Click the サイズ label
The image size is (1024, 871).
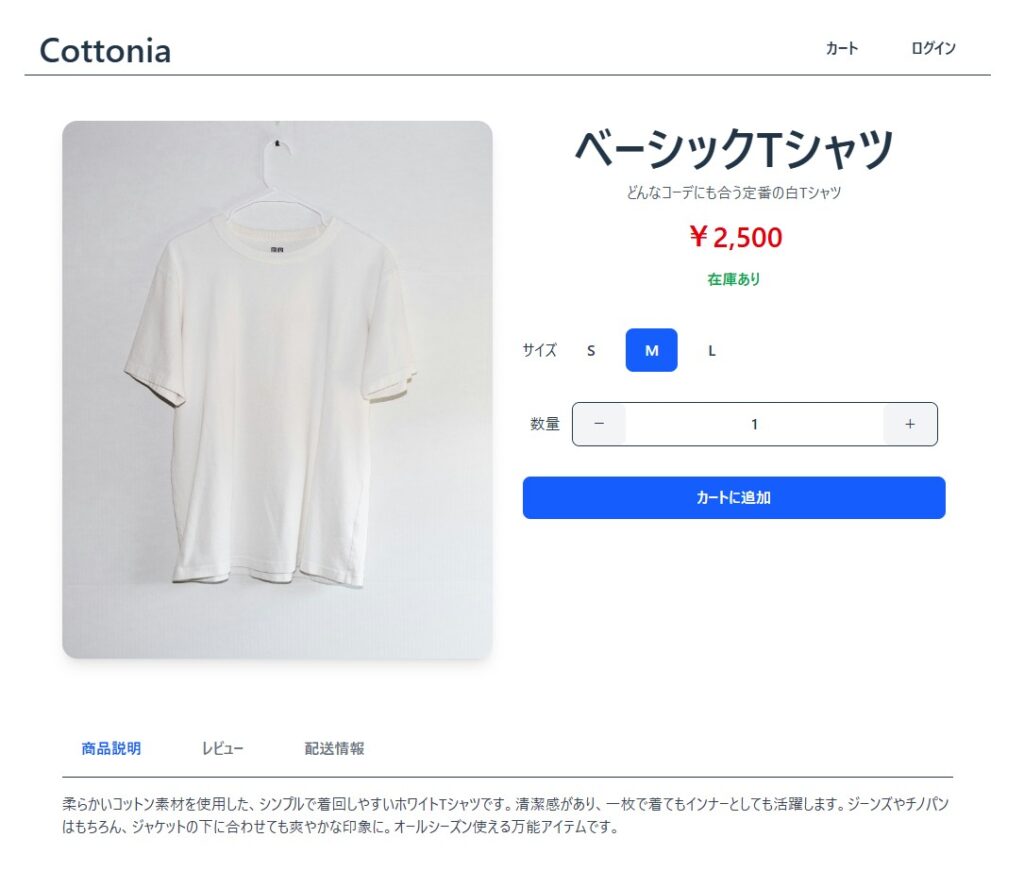[x=539, y=350]
